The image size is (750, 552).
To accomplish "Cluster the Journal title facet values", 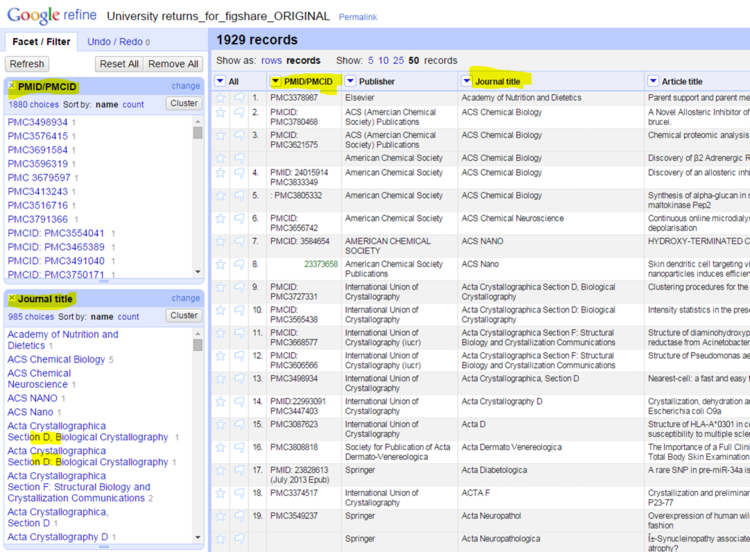I will 184,316.
